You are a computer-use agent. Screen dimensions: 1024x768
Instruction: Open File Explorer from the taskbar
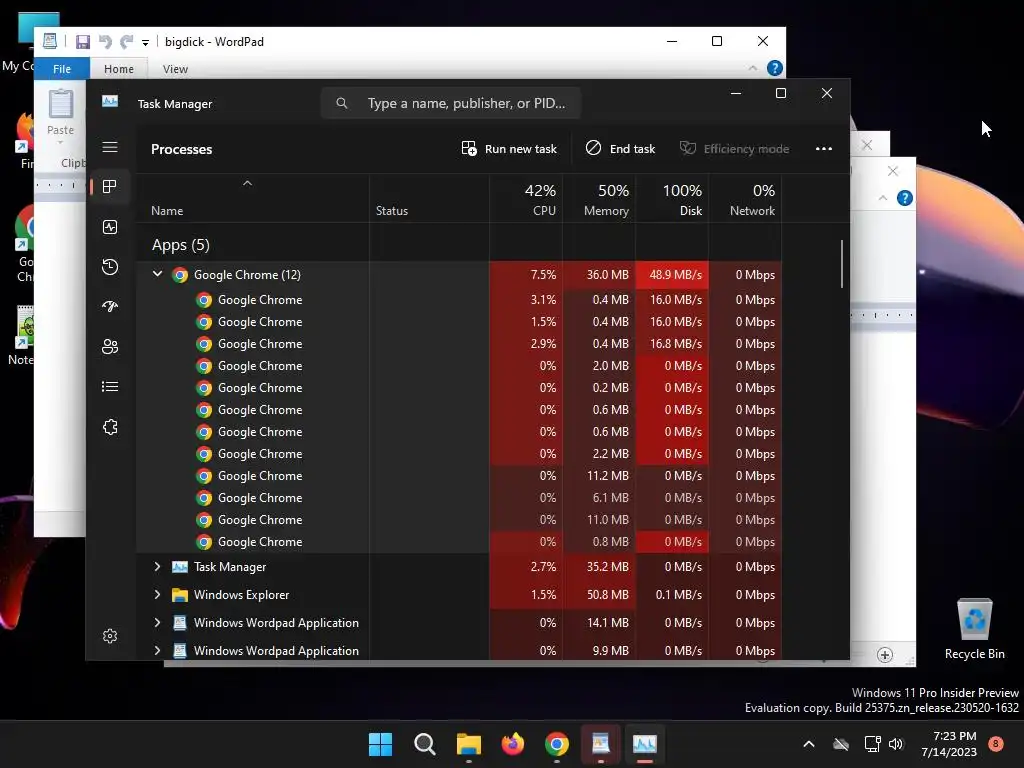pos(468,744)
